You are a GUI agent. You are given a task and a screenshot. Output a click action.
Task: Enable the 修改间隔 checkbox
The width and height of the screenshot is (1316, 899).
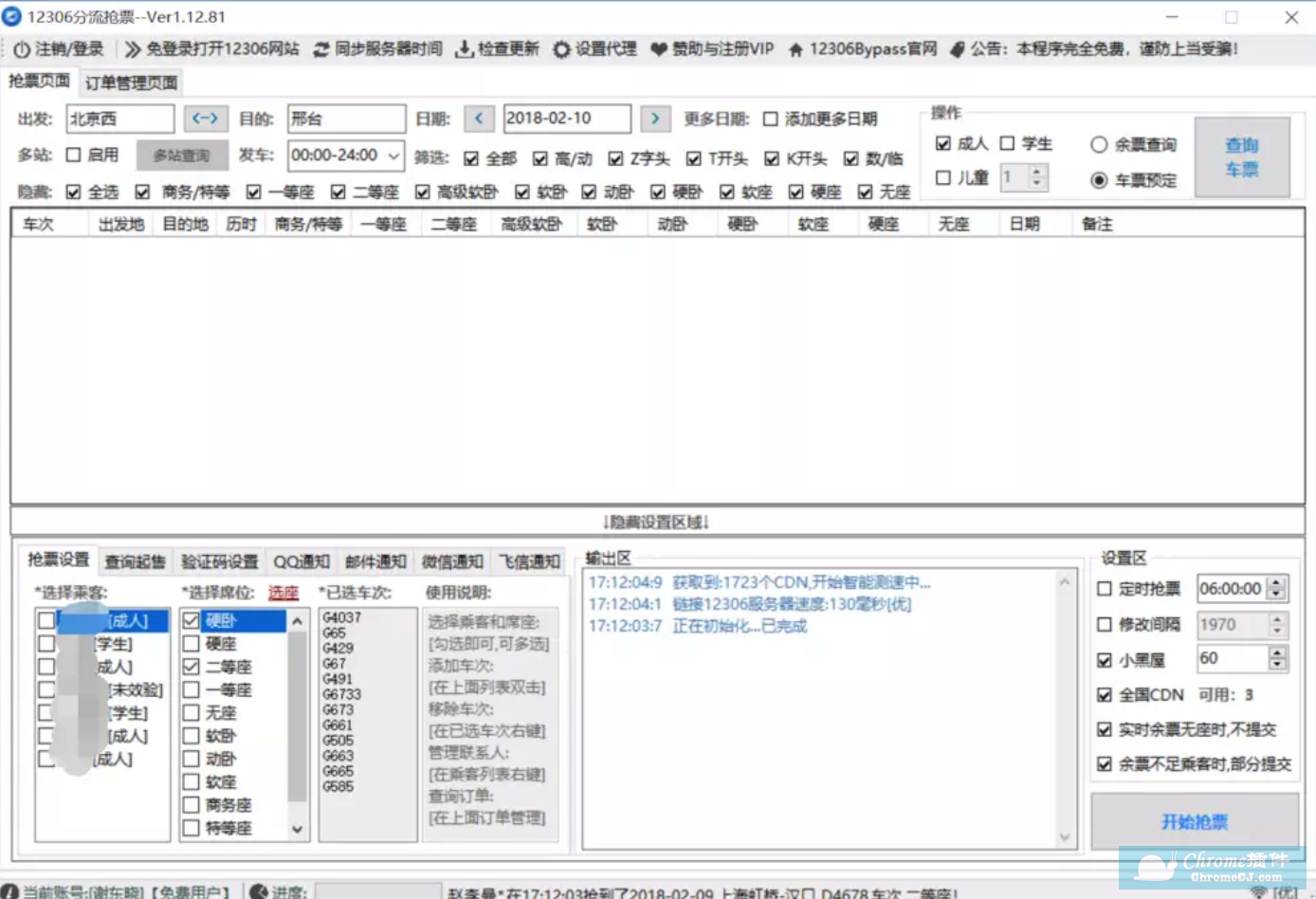[x=1105, y=624]
